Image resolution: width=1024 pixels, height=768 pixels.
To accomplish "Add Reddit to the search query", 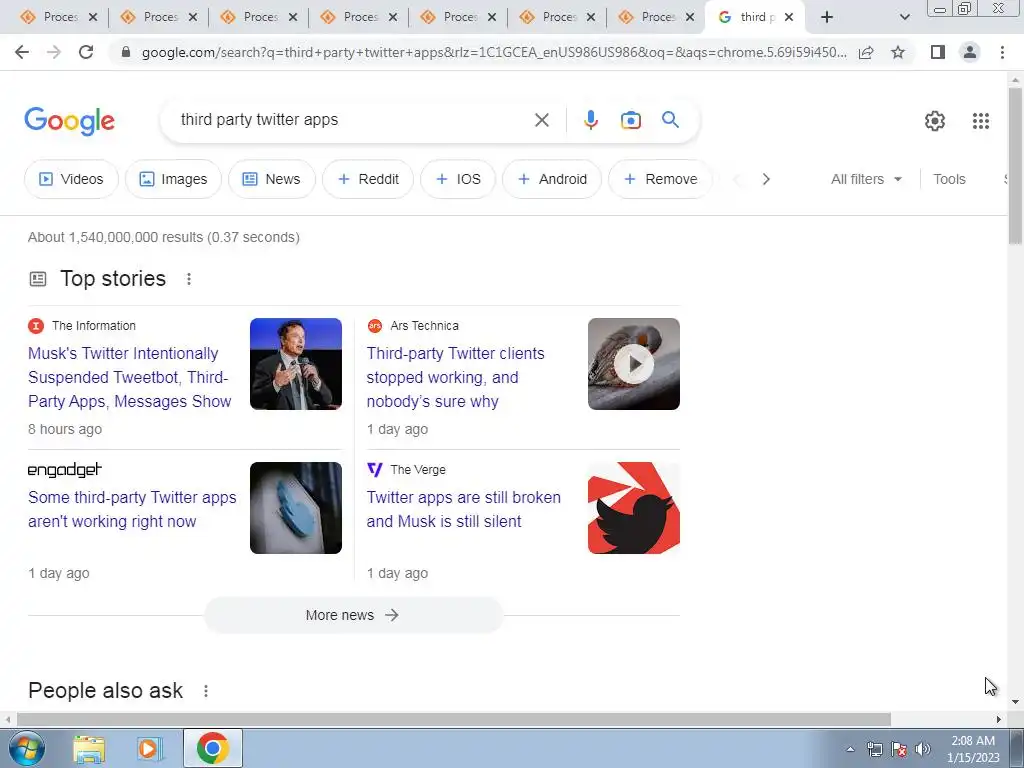I will [x=368, y=179].
